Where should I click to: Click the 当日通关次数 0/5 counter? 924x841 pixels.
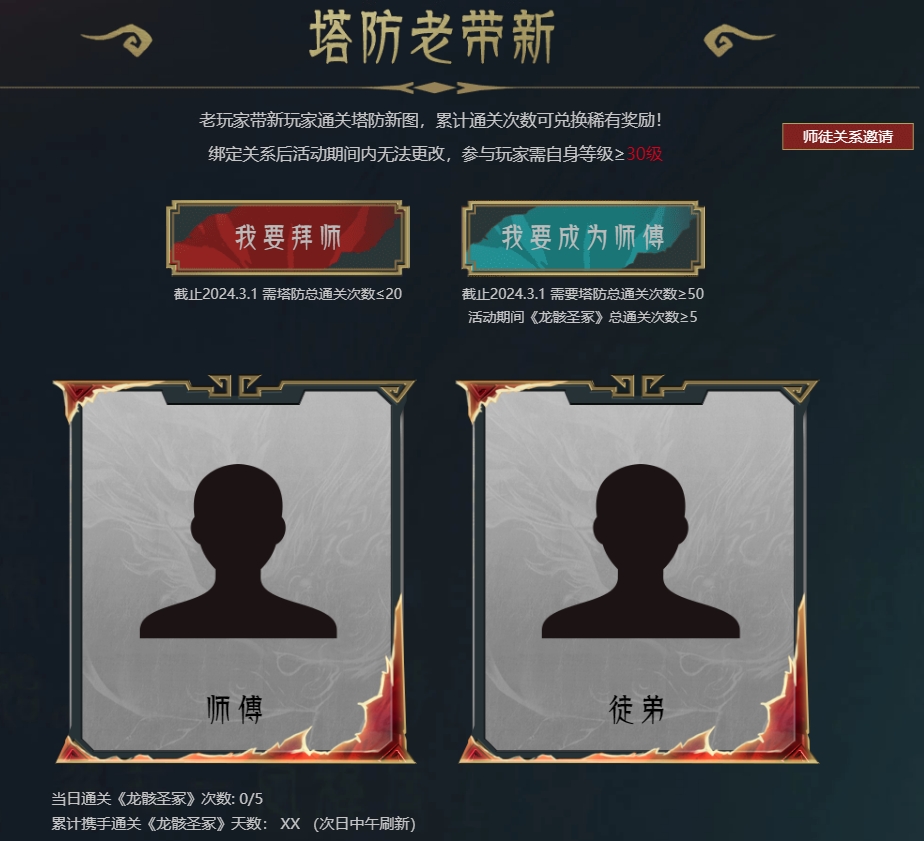[x=157, y=799]
